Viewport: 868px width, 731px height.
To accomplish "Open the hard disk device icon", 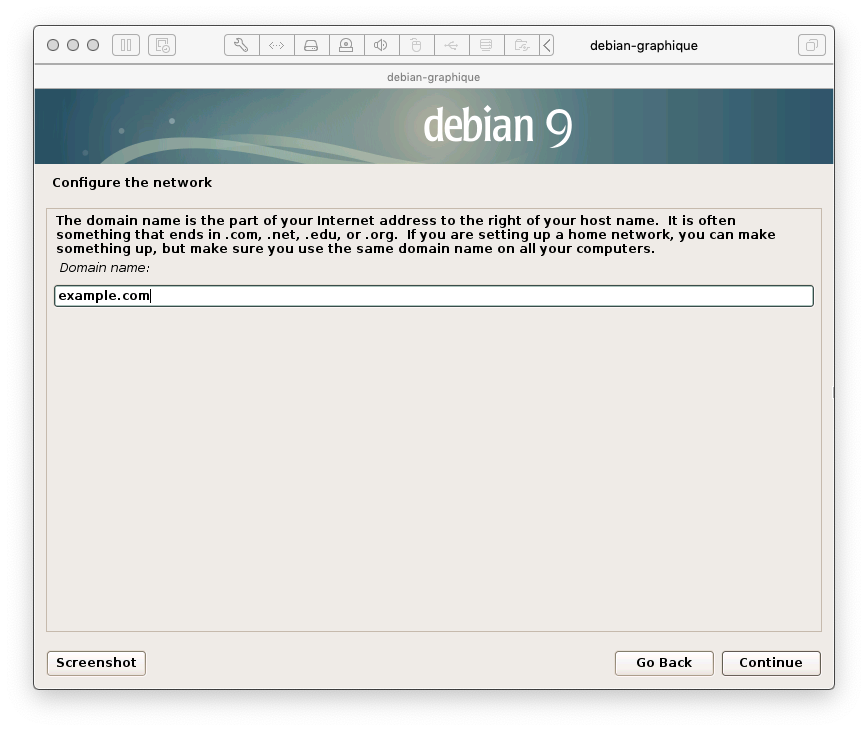I will pos(312,45).
